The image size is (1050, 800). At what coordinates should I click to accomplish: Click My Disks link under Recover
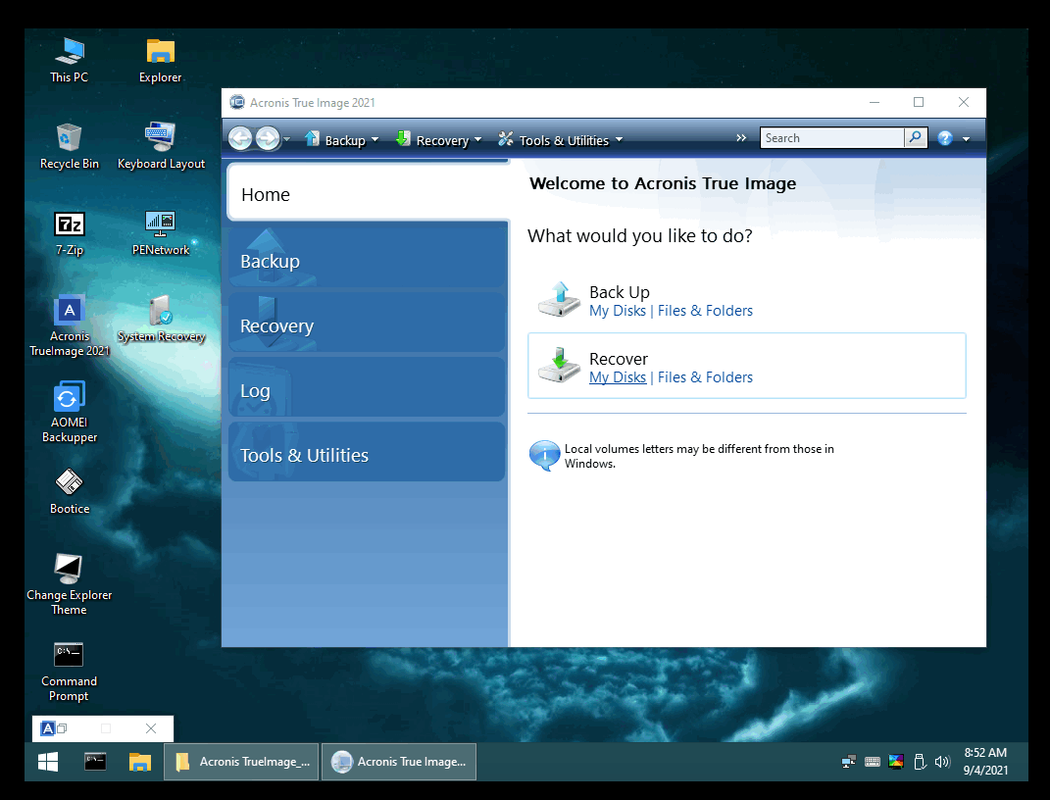point(617,377)
